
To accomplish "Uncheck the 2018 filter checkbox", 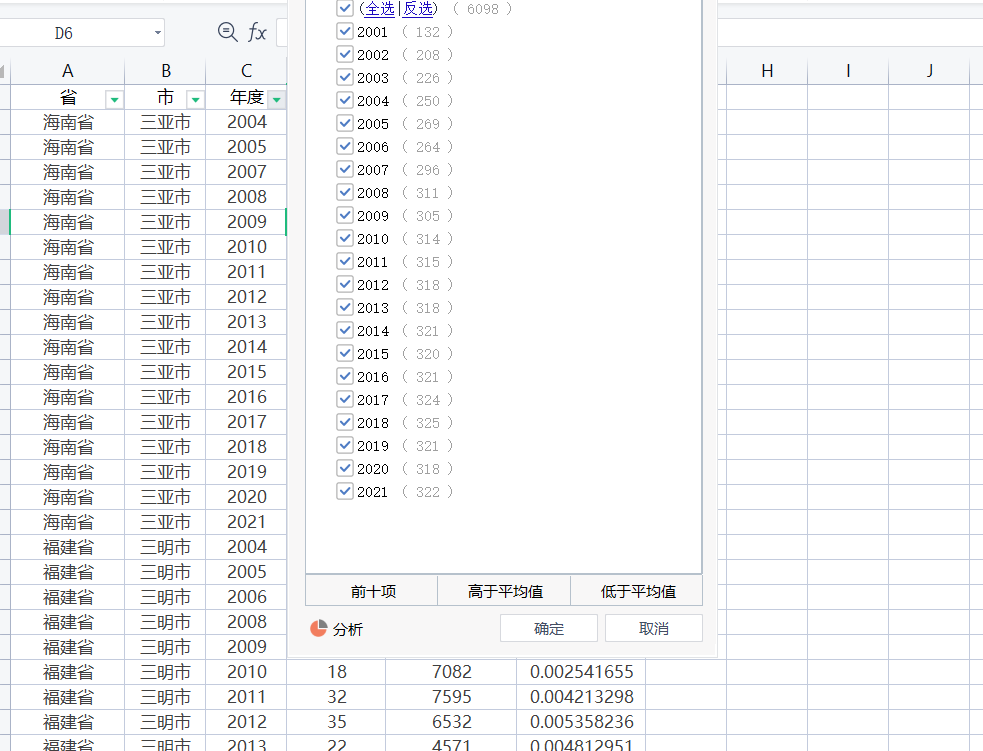I will [x=345, y=422].
